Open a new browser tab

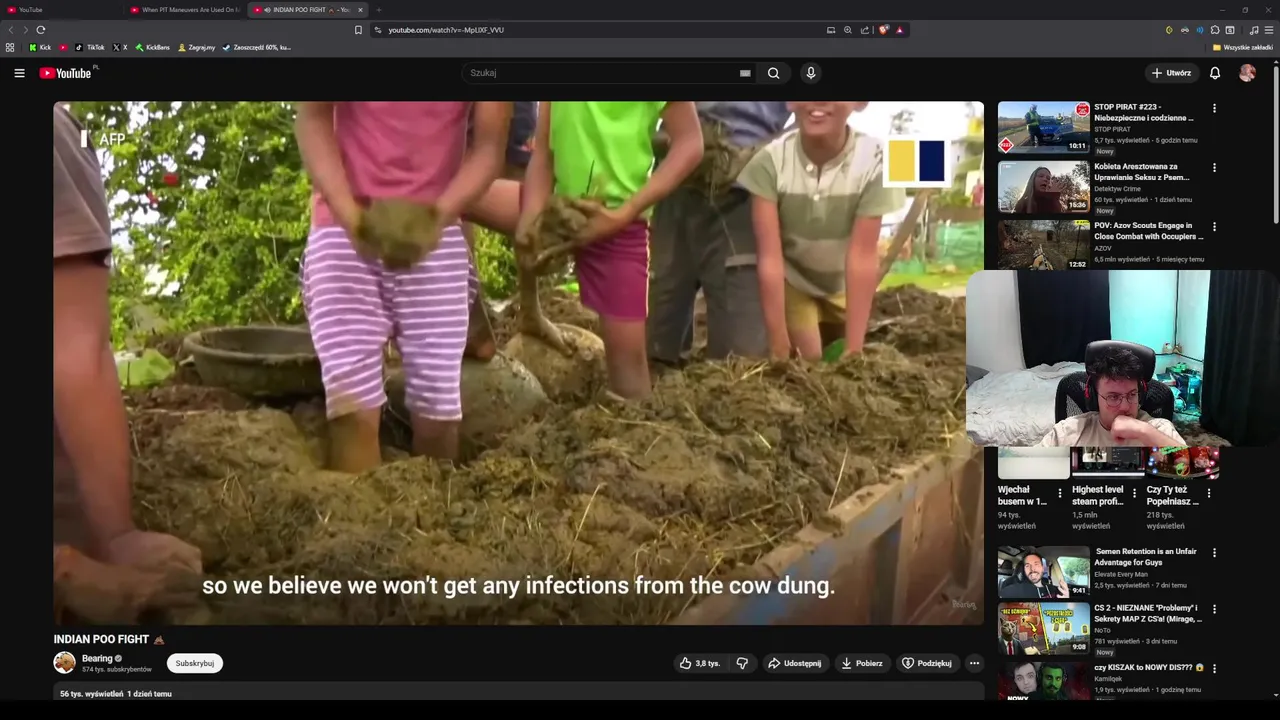379,10
